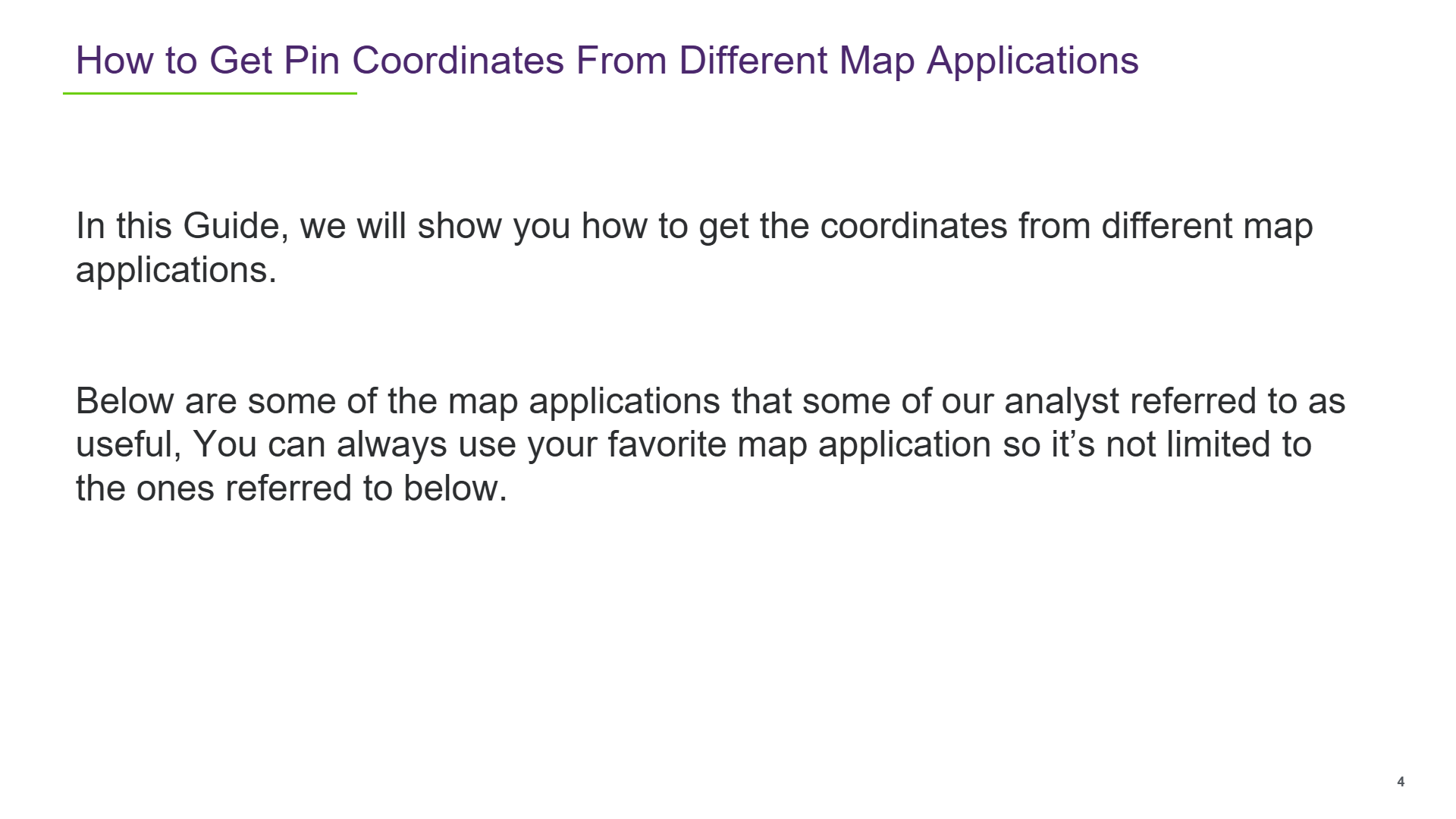Screen dimensions: 1456x819
Task: Click the word "Coordinates" in the title
Action: click(458, 61)
